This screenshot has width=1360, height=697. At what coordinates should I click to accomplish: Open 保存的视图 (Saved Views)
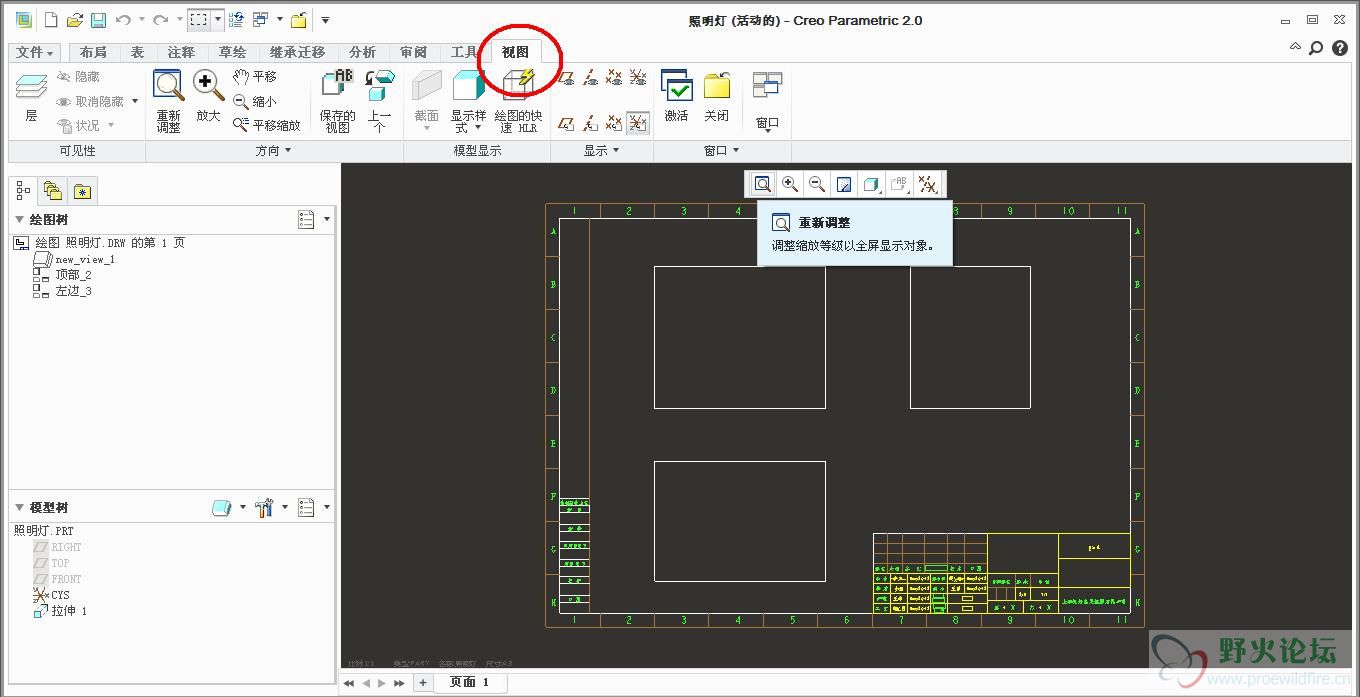pos(338,101)
